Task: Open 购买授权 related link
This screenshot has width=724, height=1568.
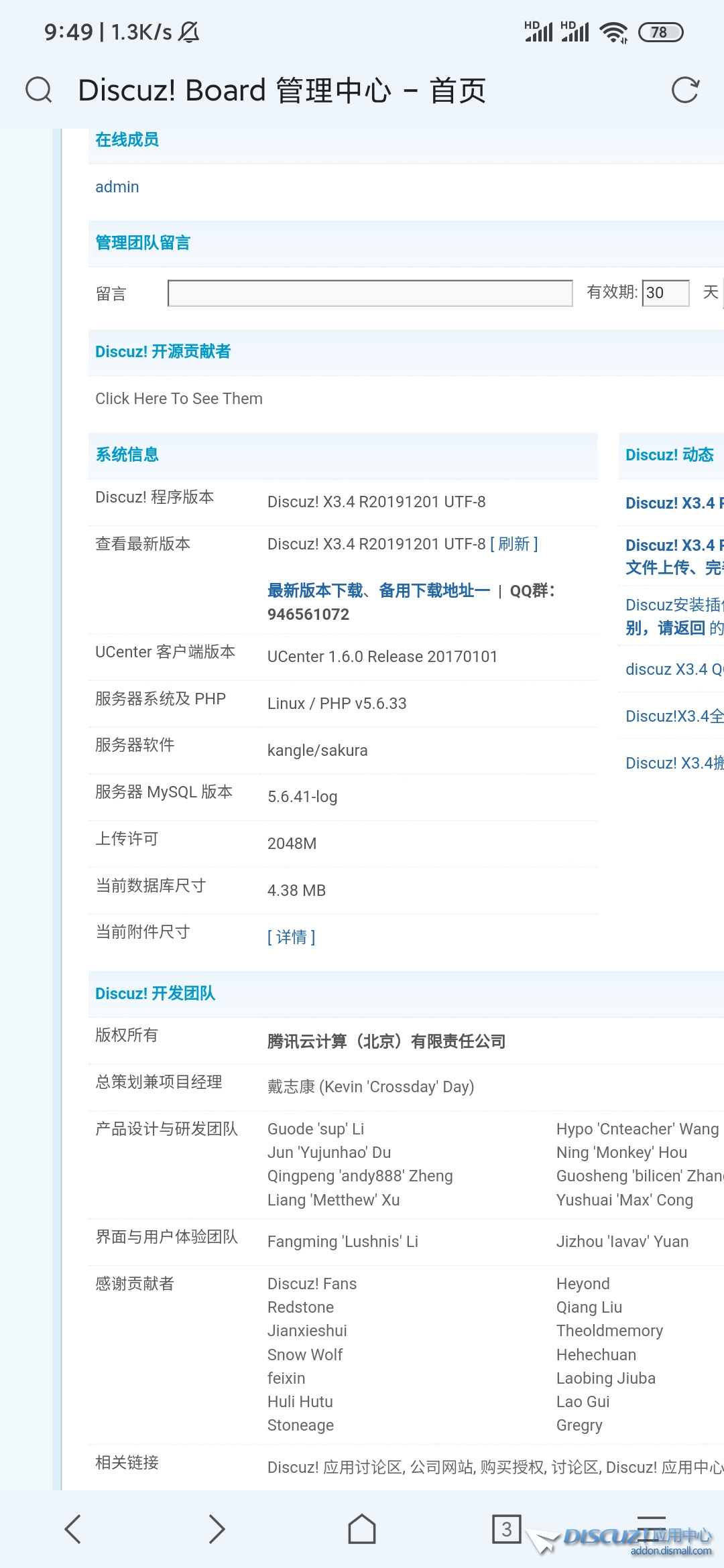Action: (x=512, y=1467)
